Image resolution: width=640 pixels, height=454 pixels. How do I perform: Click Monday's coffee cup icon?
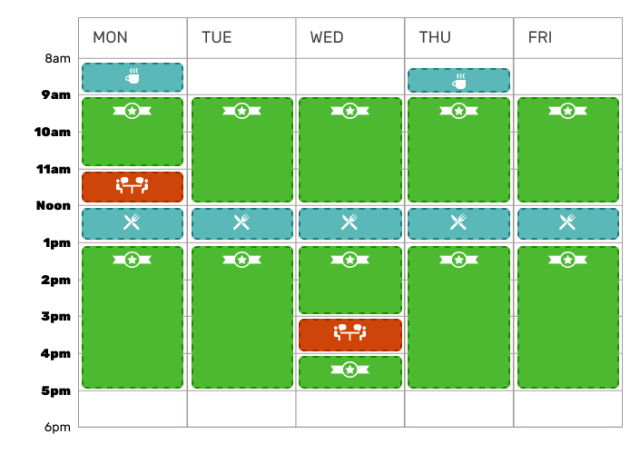(132, 75)
